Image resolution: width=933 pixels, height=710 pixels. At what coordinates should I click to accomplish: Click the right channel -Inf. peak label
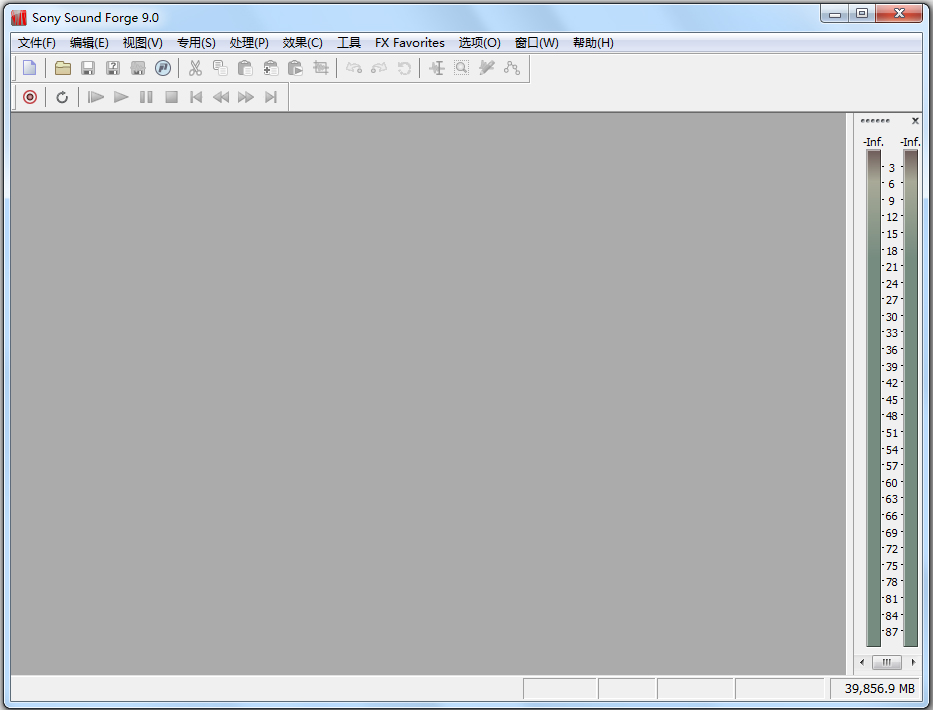910,142
